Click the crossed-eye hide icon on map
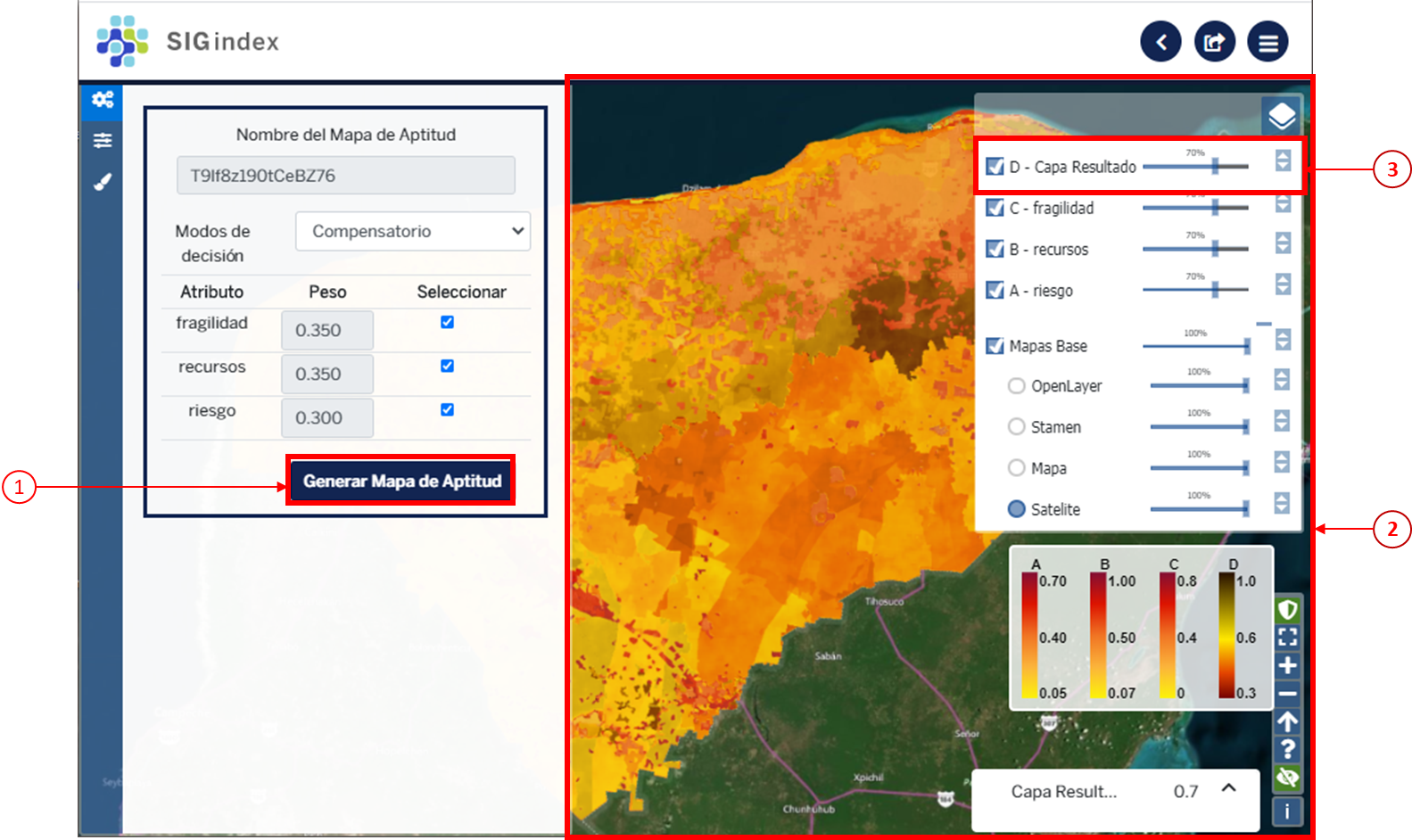 click(1287, 778)
